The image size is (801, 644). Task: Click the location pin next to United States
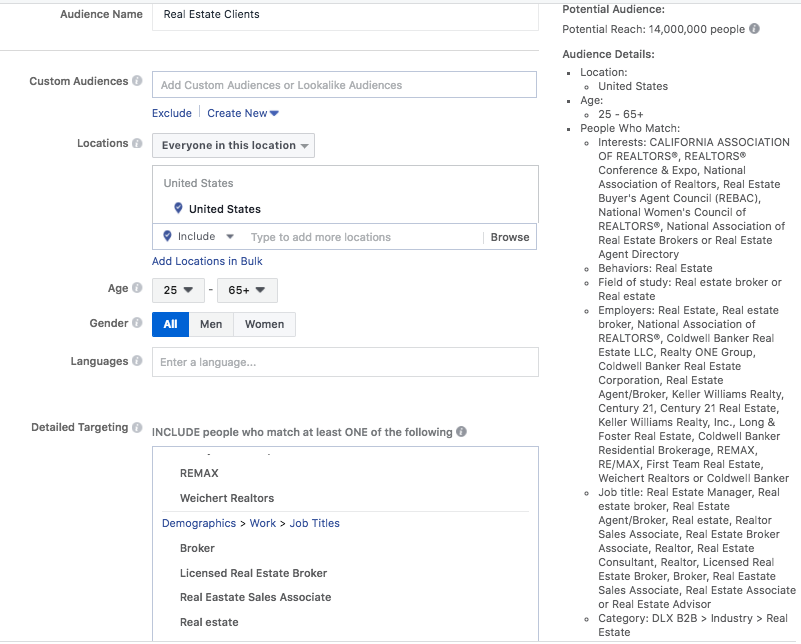pyautogui.click(x=178, y=208)
